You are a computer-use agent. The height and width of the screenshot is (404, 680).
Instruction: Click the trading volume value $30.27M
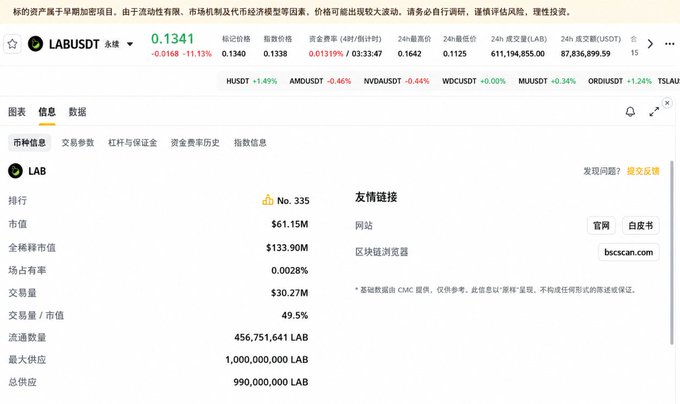(x=290, y=293)
